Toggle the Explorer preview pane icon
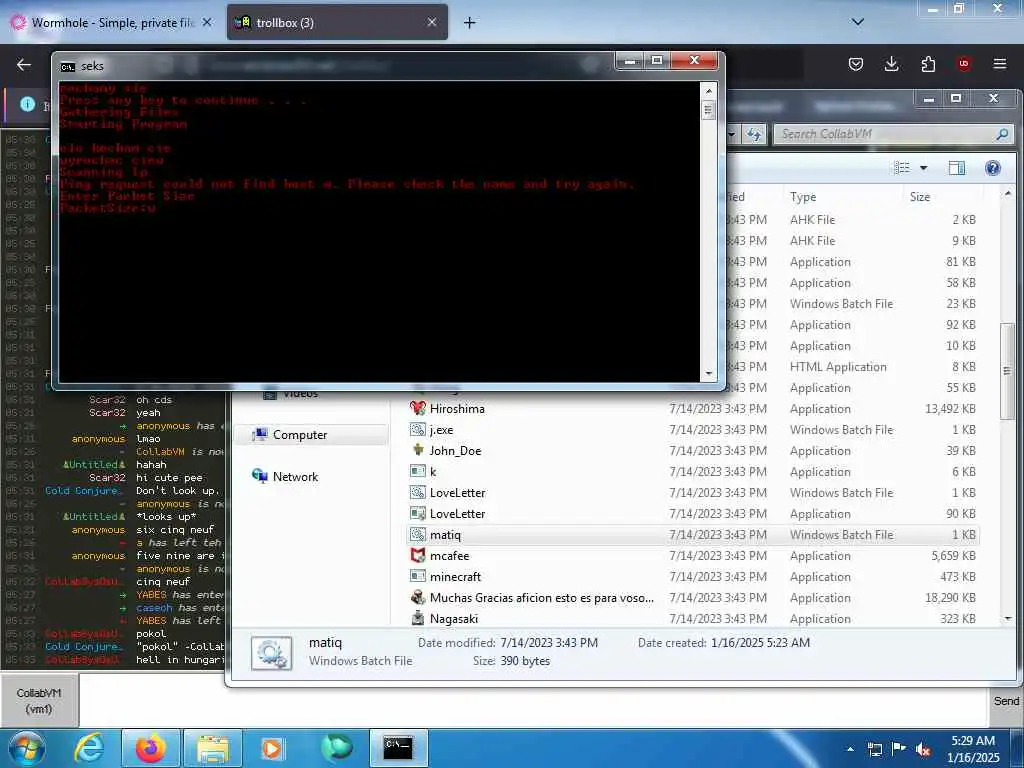Image resolution: width=1024 pixels, height=768 pixels. 957,168
